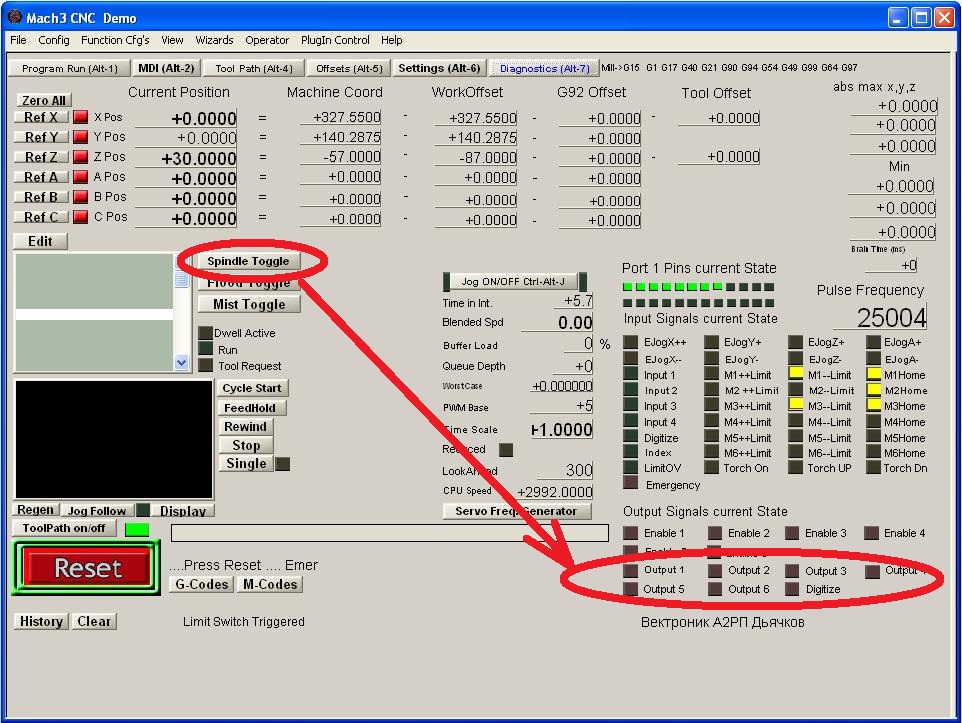Click the Emergency input signal LED
This screenshot has width=962, height=723.
coord(631,483)
